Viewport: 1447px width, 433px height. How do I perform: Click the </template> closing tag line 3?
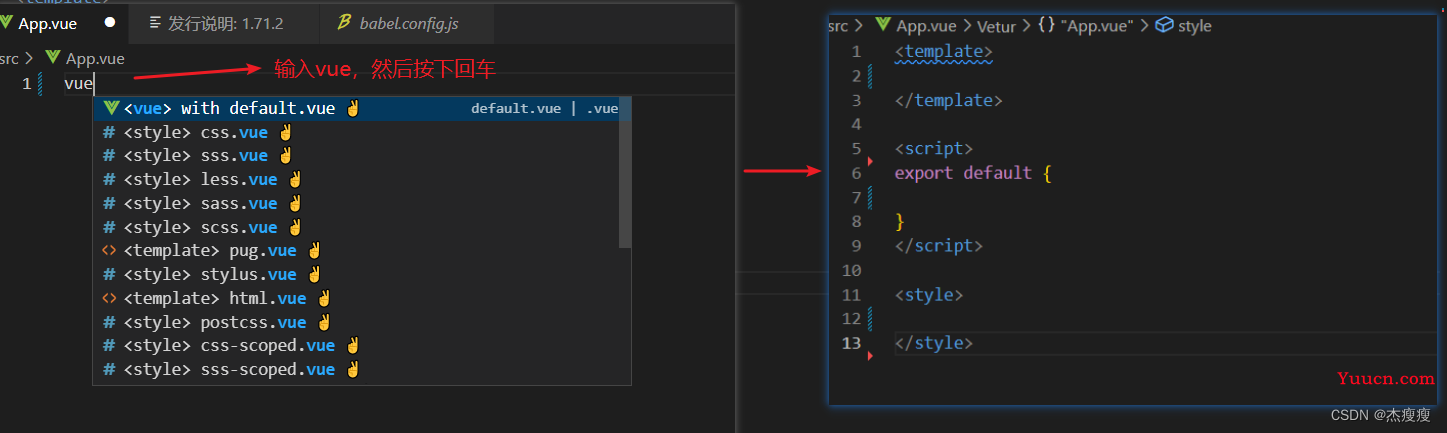click(949, 100)
